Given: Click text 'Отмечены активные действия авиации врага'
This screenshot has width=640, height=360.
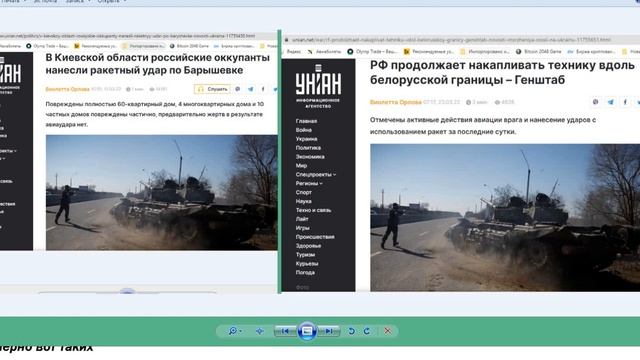Looking at the screenshot, I should coord(483,126).
